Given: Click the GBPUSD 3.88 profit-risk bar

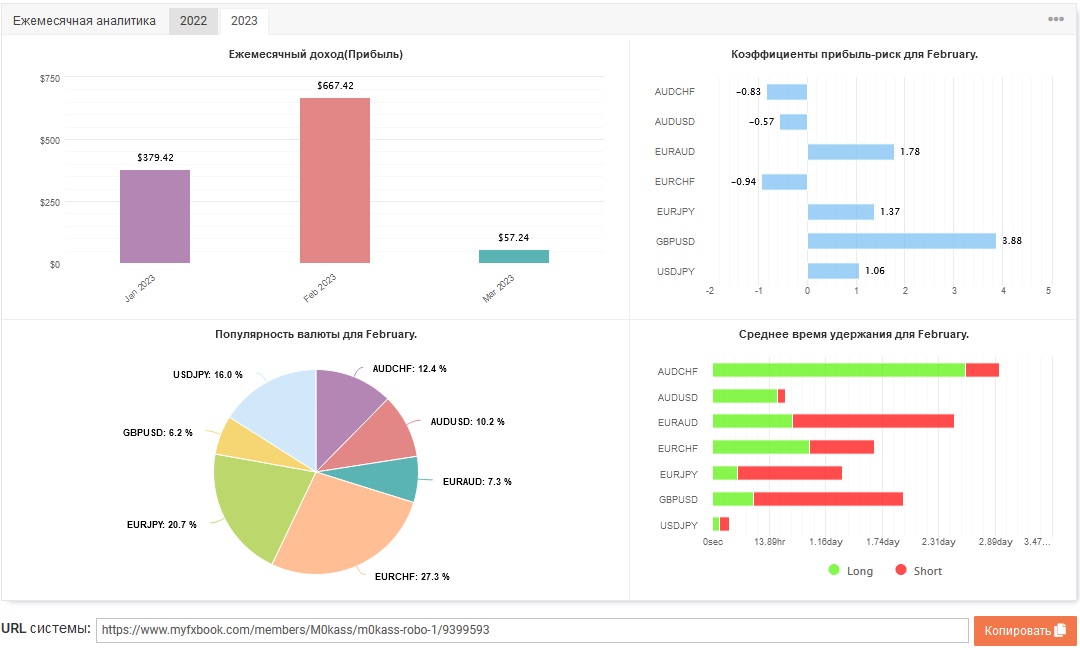Looking at the screenshot, I should (902, 241).
